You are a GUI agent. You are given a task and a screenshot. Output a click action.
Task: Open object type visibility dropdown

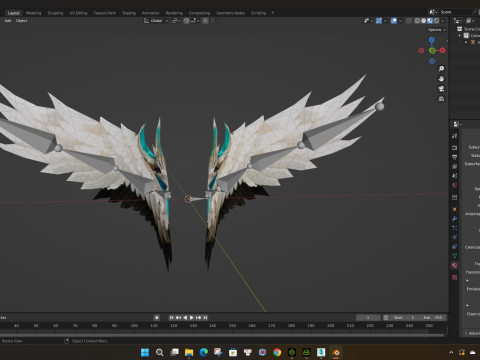click(x=368, y=21)
